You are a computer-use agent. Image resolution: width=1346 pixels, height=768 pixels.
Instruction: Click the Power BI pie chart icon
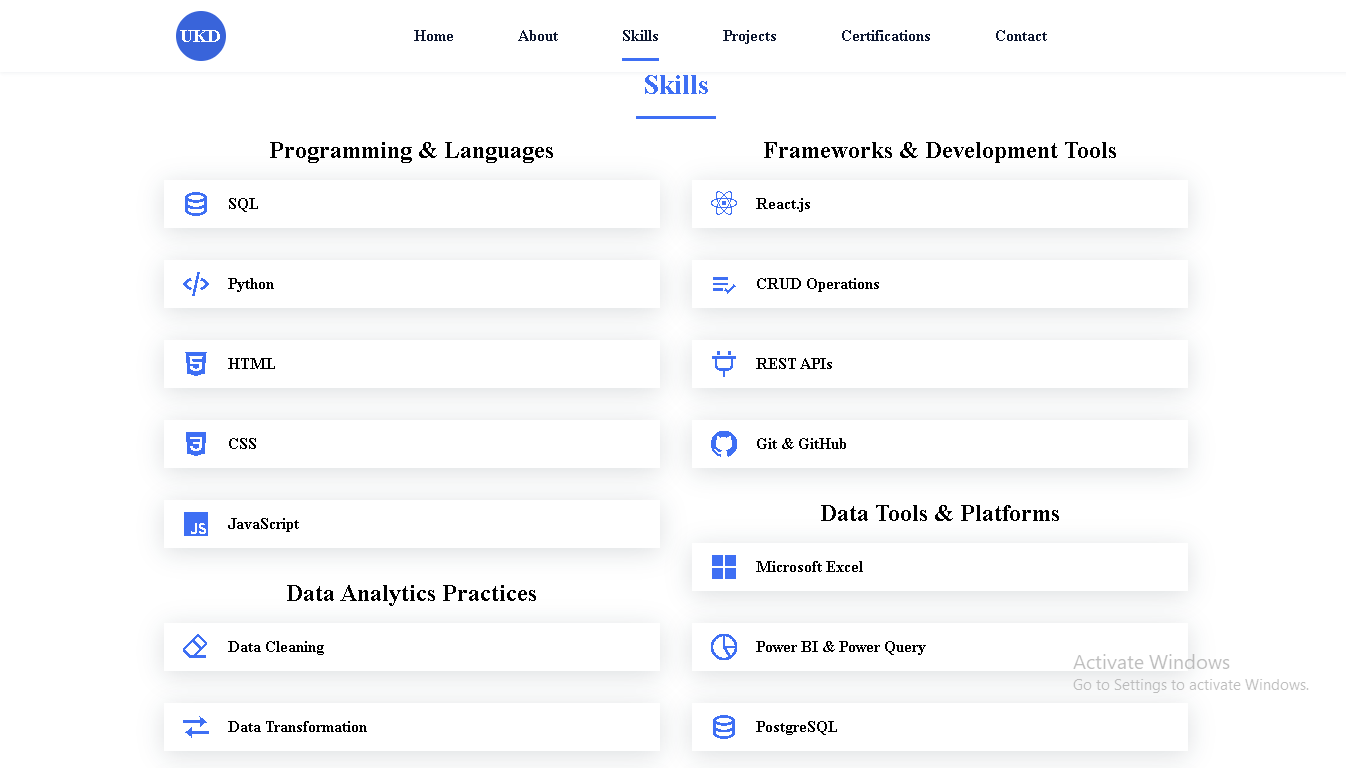tap(724, 647)
